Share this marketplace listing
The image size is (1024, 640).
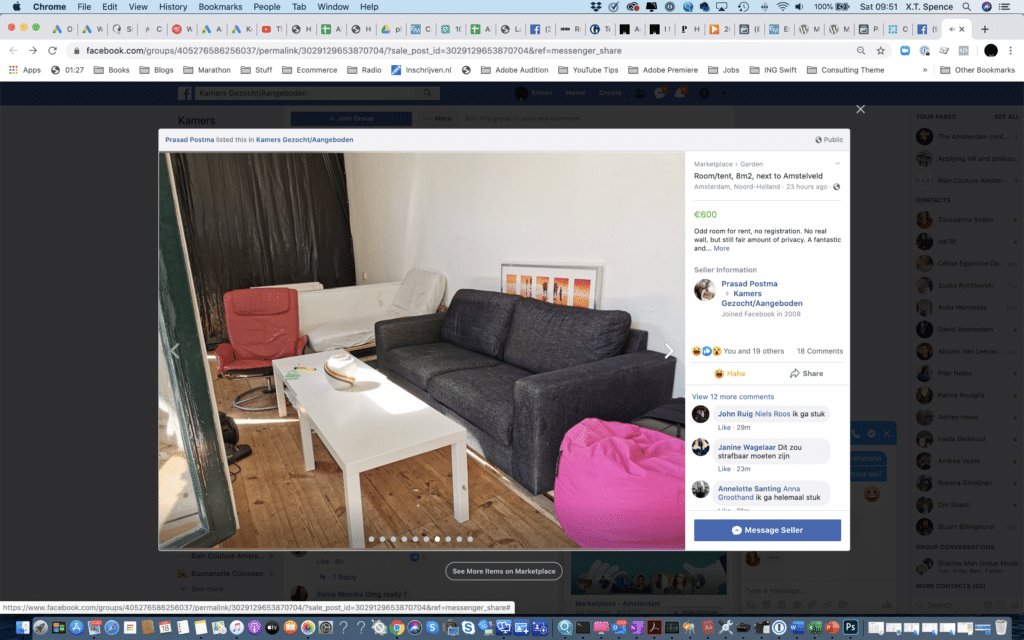click(806, 374)
